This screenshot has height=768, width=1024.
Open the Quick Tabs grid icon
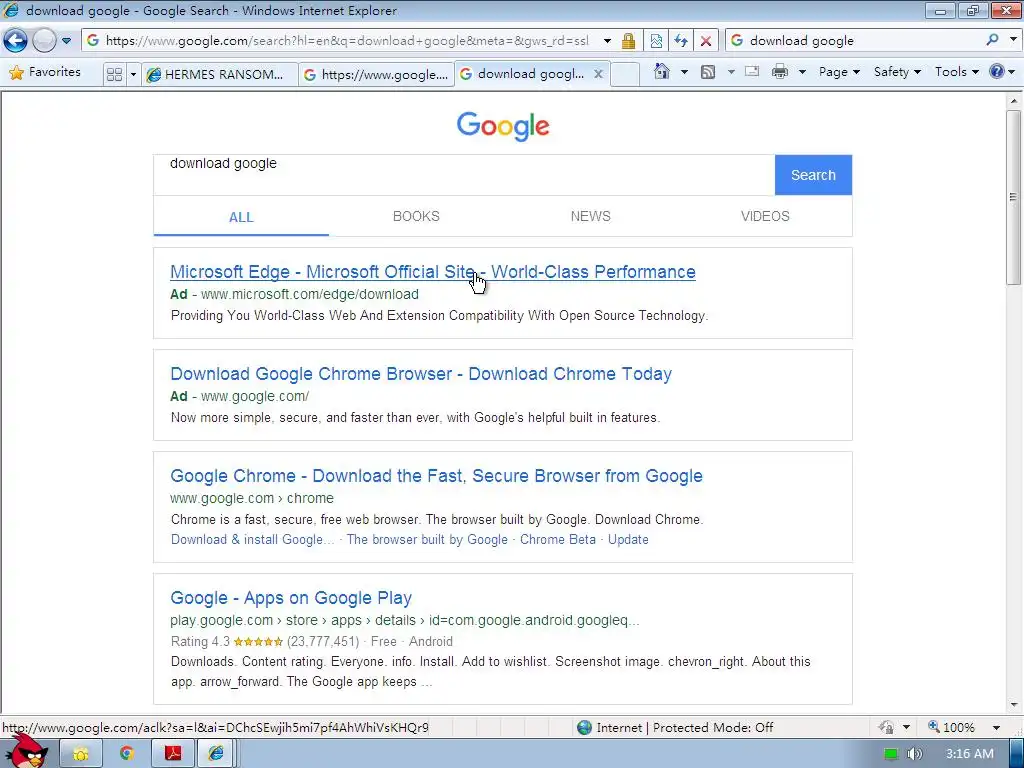click(114, 74)
